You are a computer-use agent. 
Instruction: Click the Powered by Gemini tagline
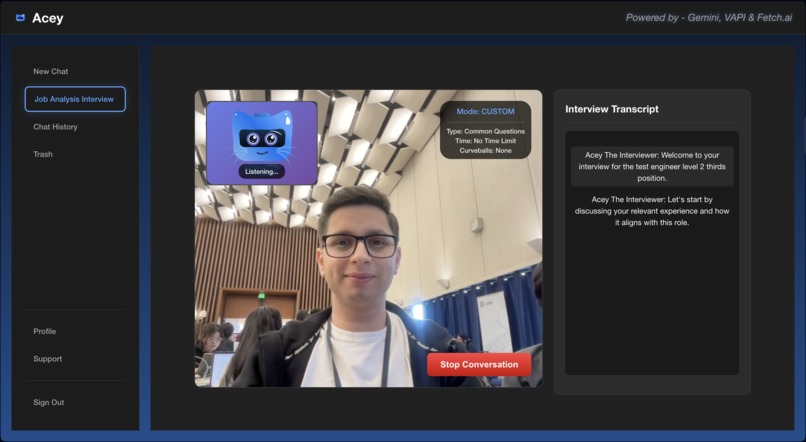[709, 17]
